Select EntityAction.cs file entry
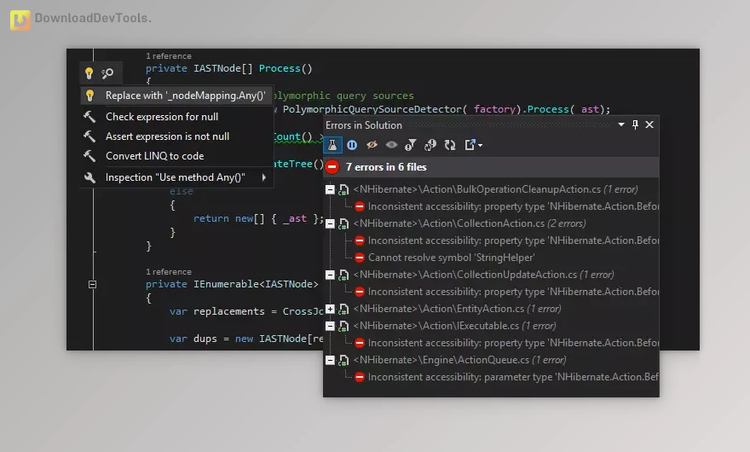Viewport: 750px width, 452px height. [x=457, y=309]
